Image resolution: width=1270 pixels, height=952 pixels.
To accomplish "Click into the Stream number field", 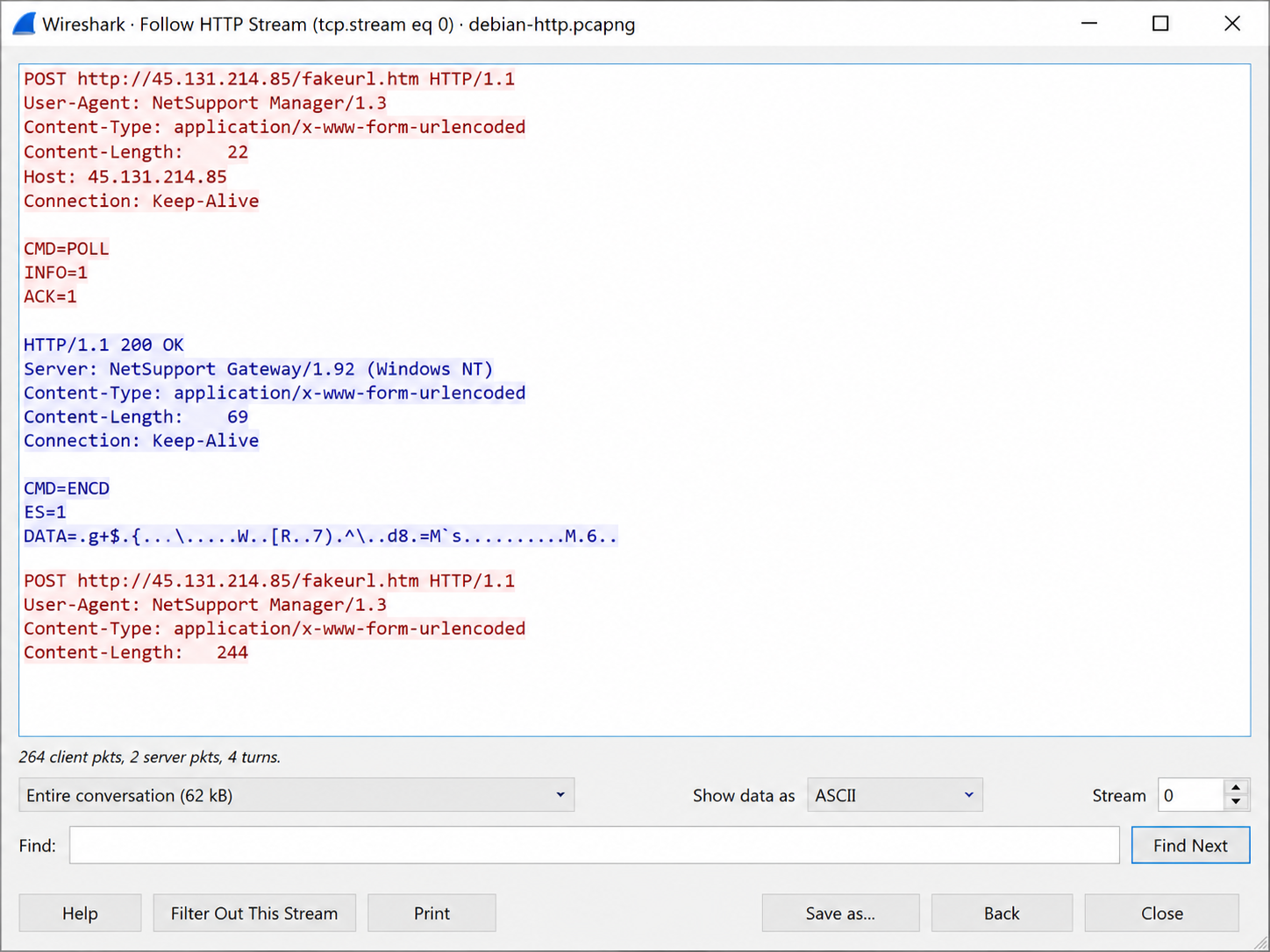I will click(1191, 795).
